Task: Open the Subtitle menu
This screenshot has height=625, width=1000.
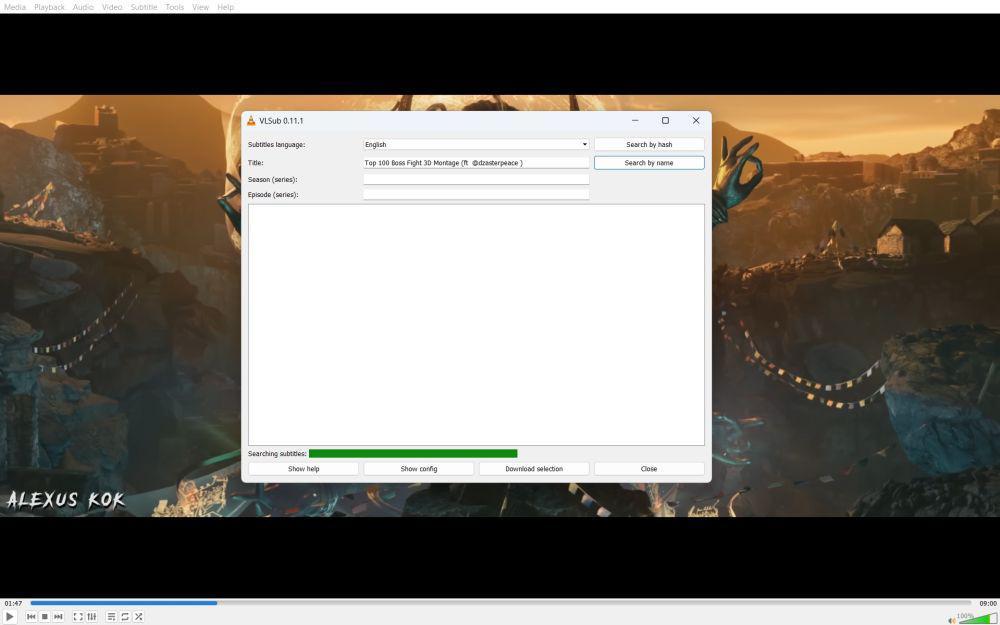Action: (143, 7)
